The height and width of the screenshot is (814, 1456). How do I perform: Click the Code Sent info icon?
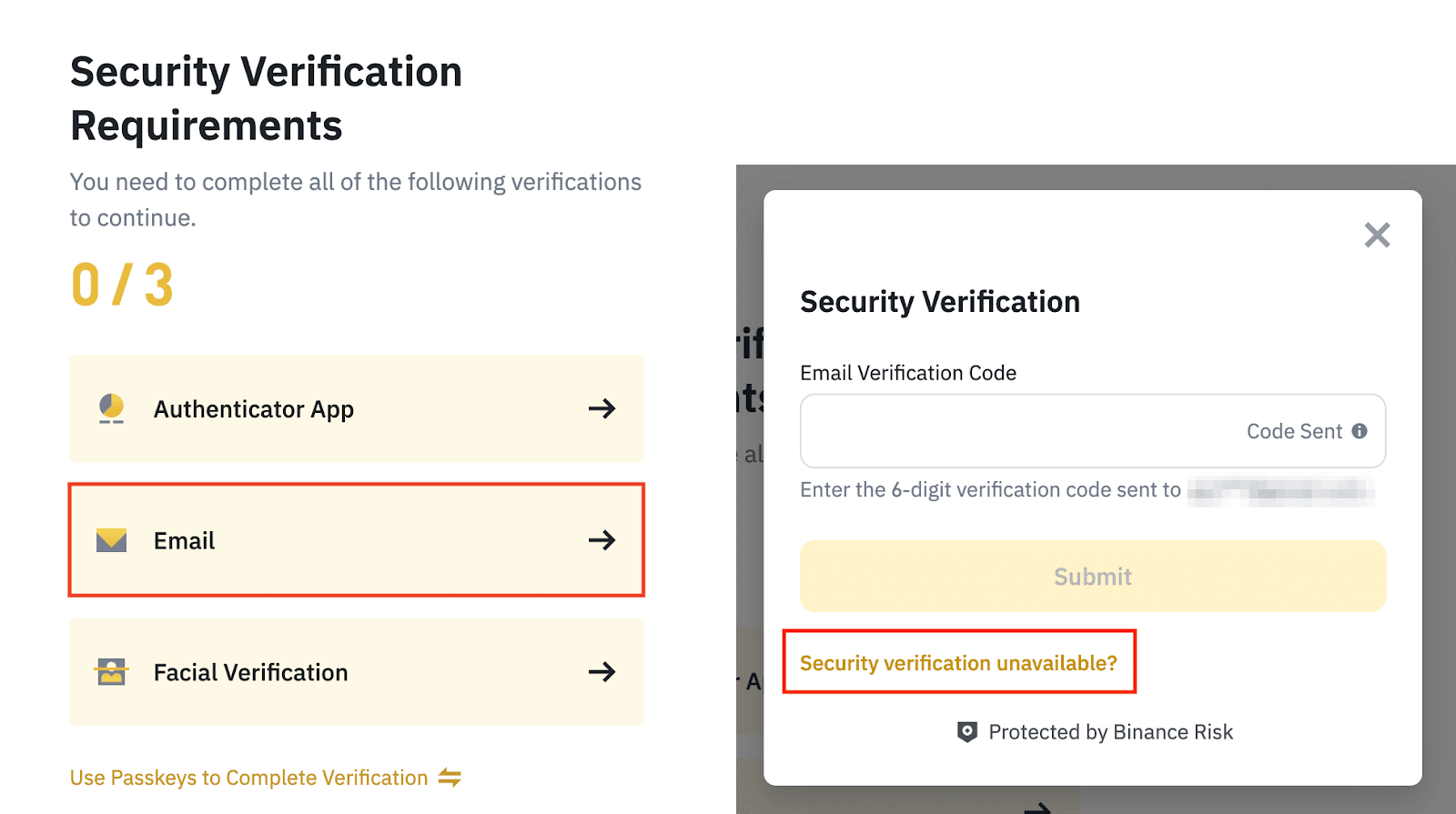tap(1360, 431)
